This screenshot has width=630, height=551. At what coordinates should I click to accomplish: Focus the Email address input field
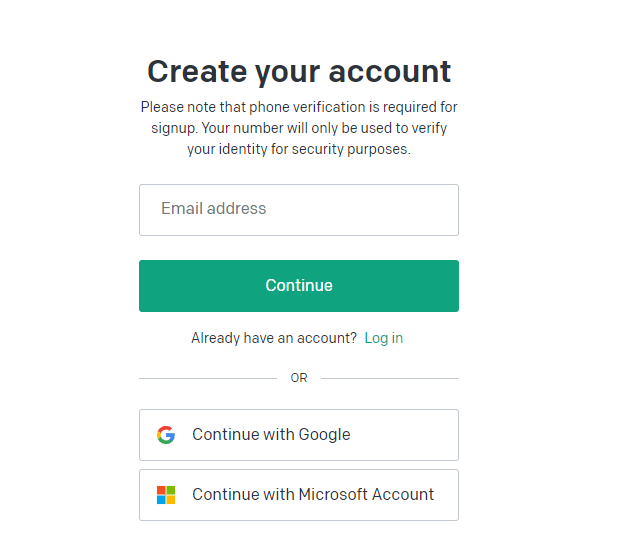299,210
